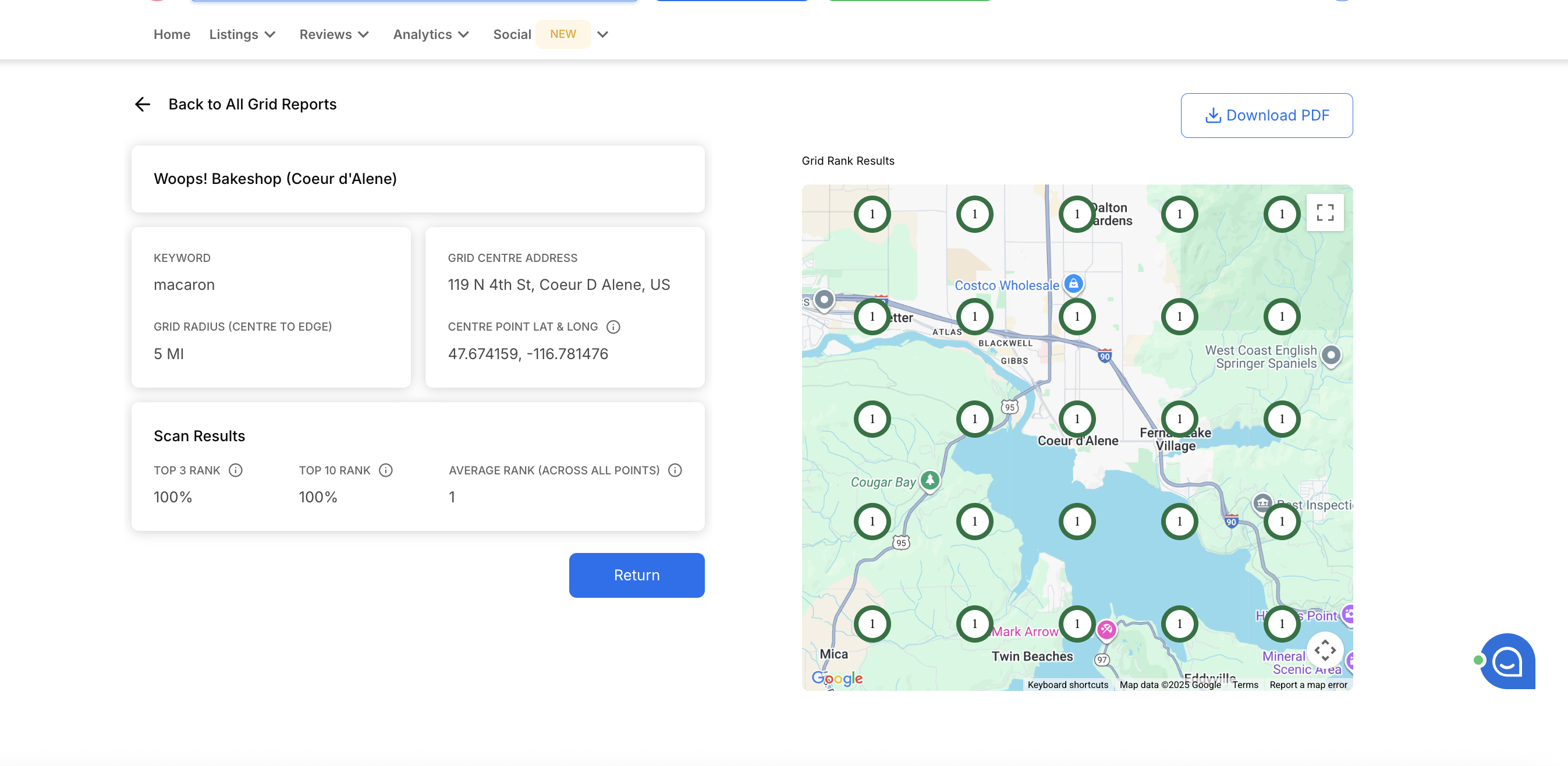Click info icon next to Top 3 Rank
This screenshot has width=1568, height=766.
tap(236, 470)
